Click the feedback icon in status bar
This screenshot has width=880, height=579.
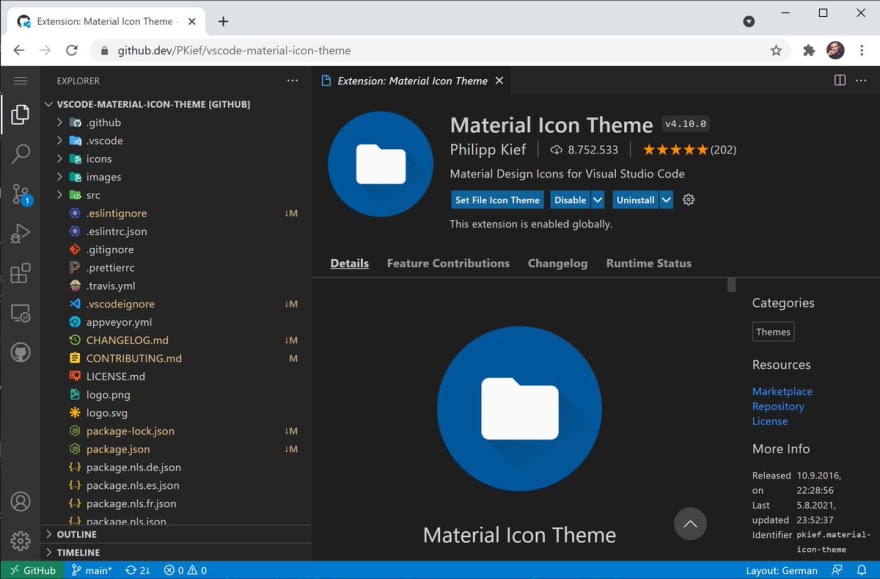(837, 570)
